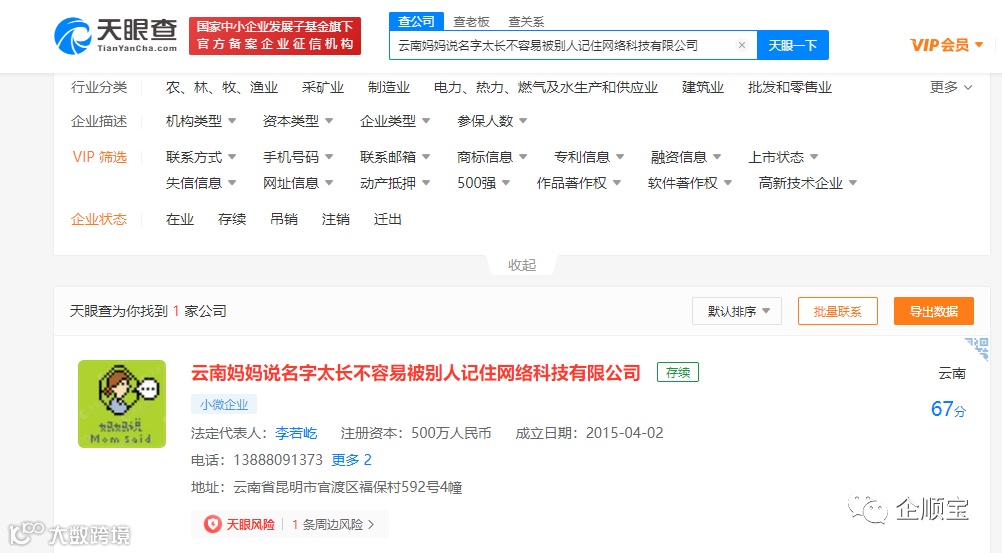
Task: Open the 机构类型 dropdown
Action: click(201, 121)
